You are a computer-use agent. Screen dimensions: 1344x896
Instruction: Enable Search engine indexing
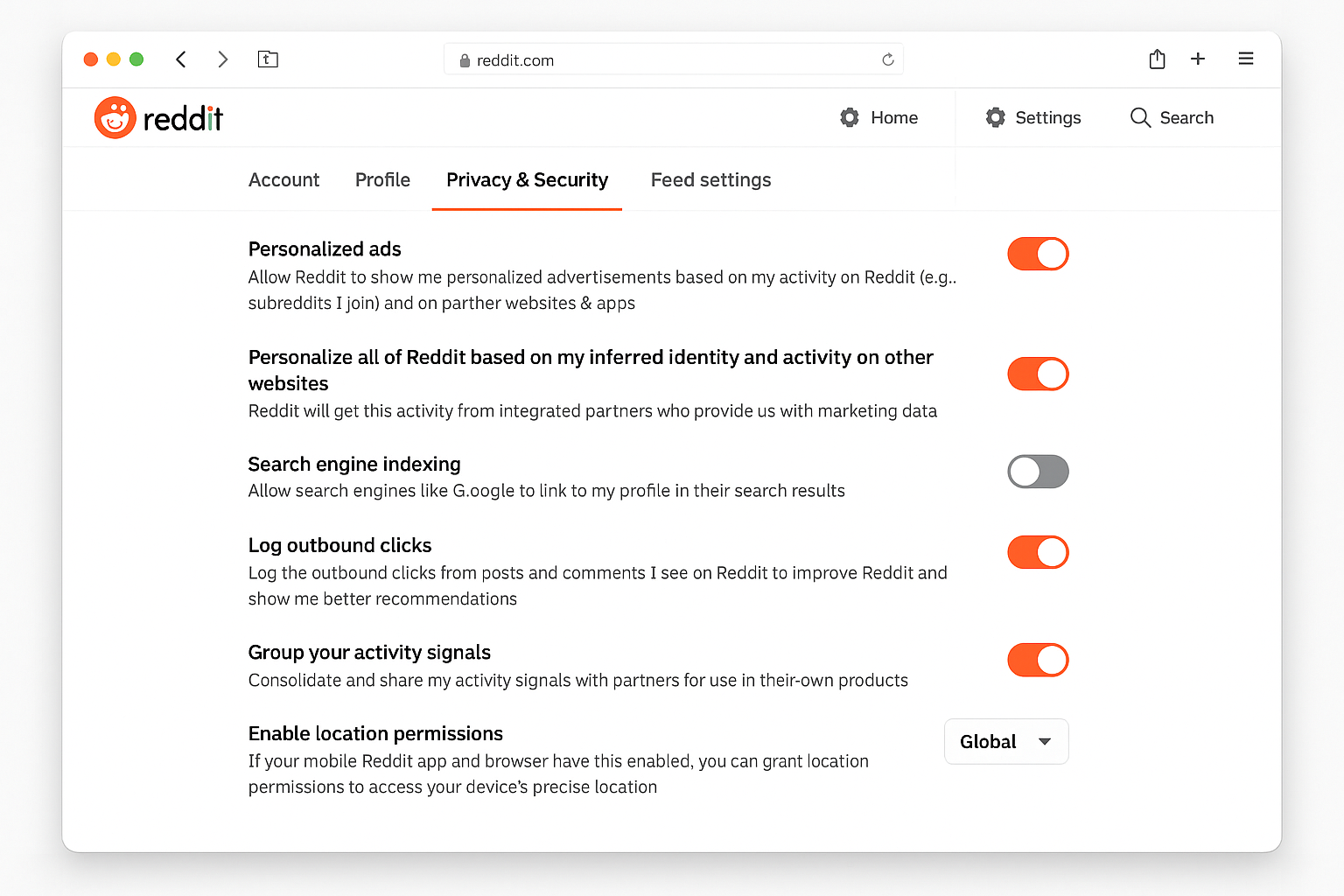pyautogui.click(x=1038, y=472)
